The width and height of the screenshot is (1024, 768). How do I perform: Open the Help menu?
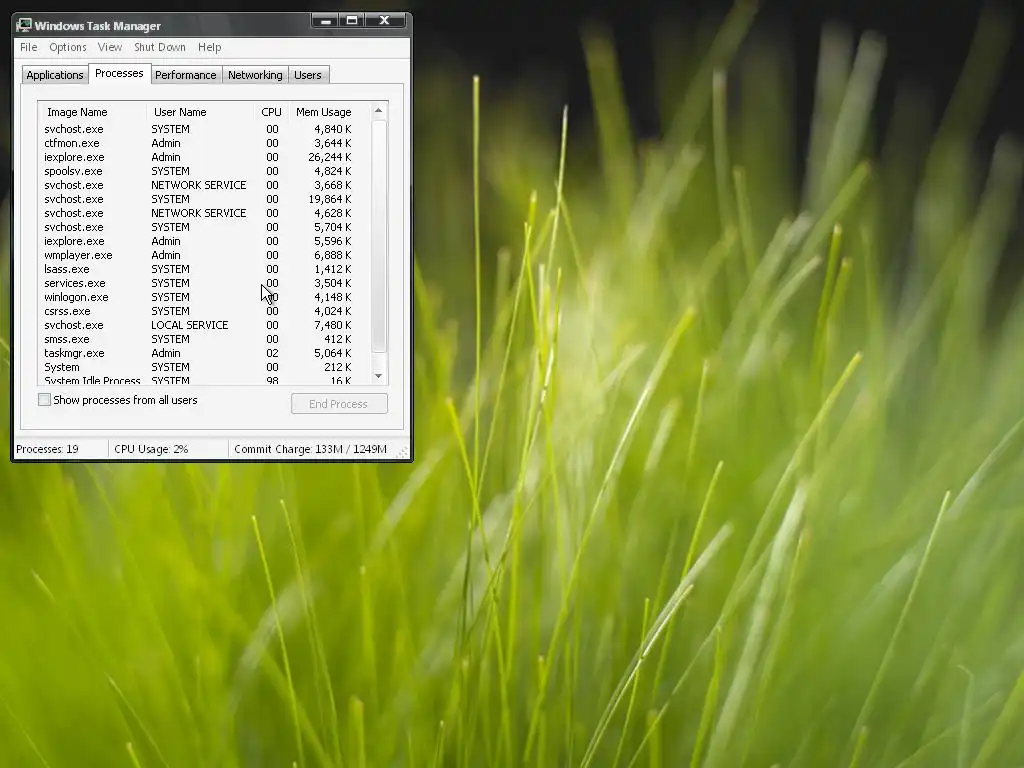tap(210, 47)
